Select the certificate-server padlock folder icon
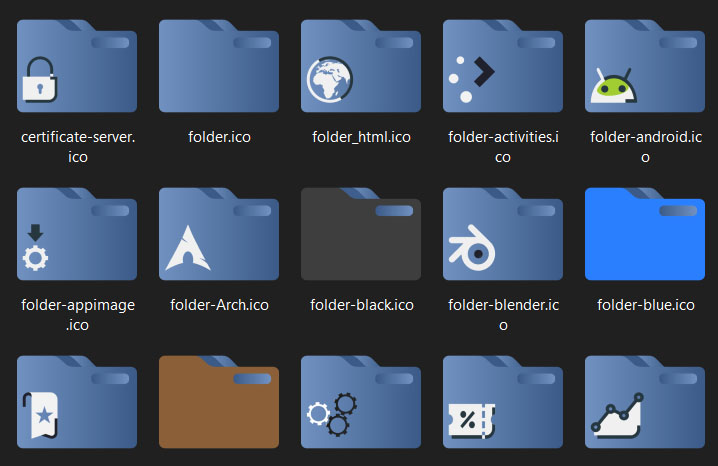 pyautogui.click(x=77, y=66)
